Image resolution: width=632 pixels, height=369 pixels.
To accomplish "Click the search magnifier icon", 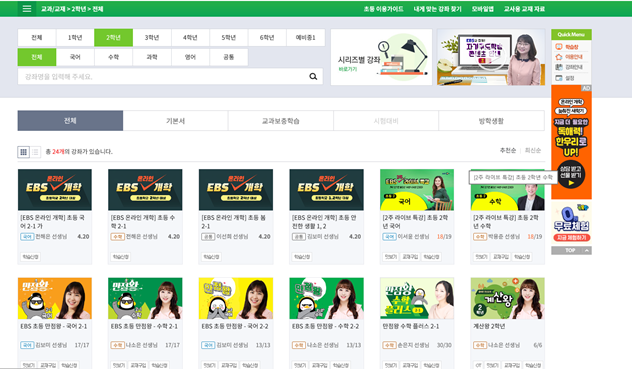I will (313, 76).
